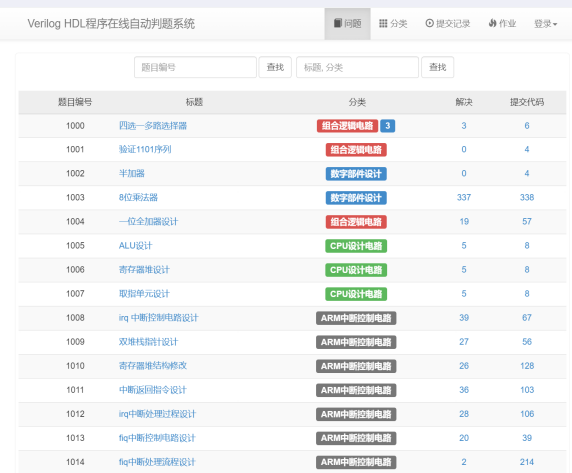Screen dimensions: 572x473
Task: Select green CPU设计电路 tag for ALU设计
Action: pos(356,246)
